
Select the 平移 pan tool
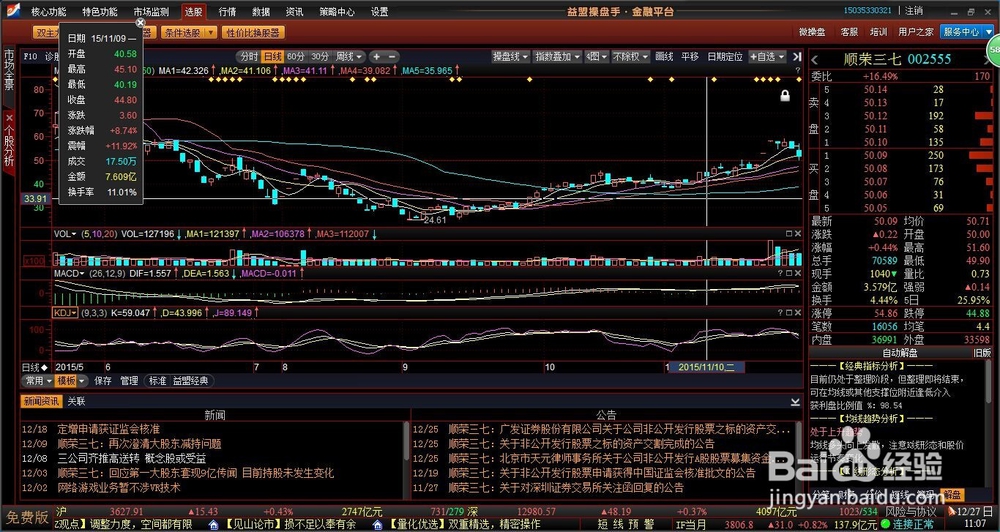(689, 56)
